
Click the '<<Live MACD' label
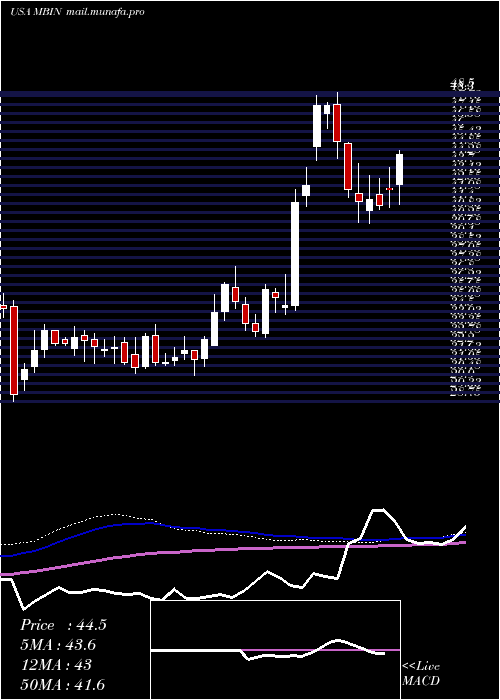click(421, 674)
